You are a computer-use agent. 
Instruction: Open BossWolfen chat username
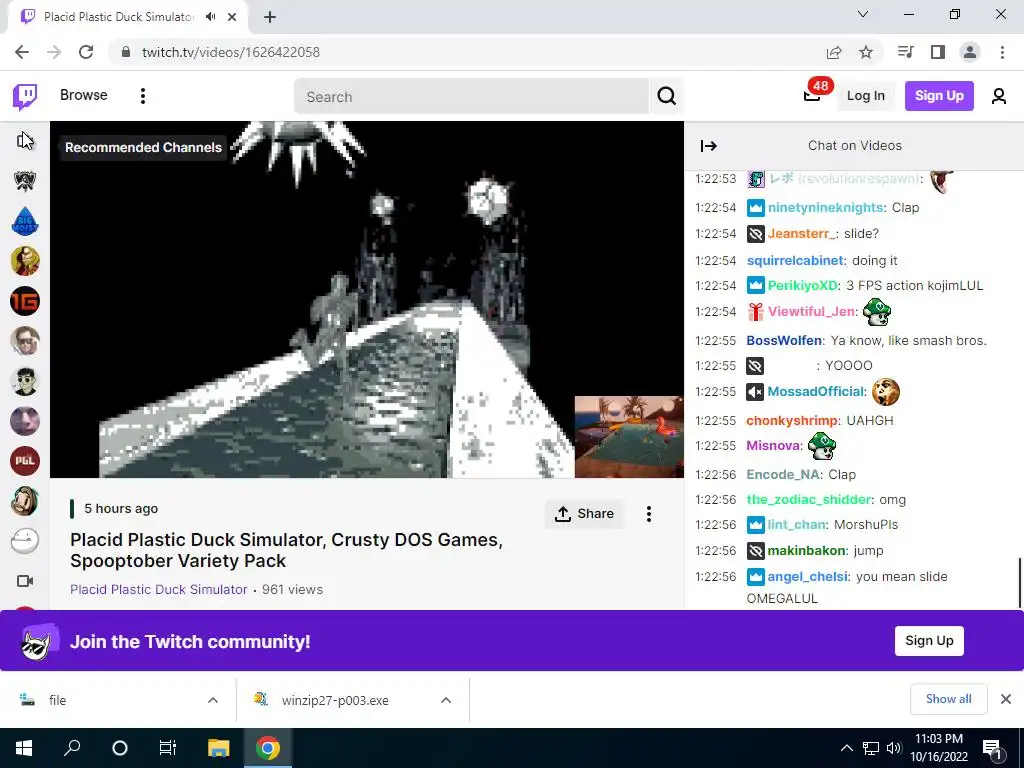[784, 340]
